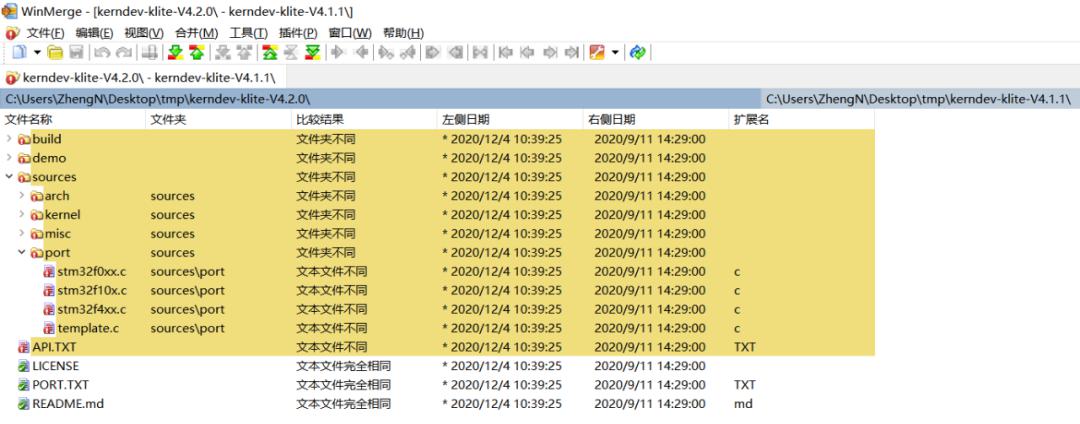Viewport: 1080px width, 424px height.
Task: Click the Refresh blue-green arrows icon
Action: coord(637,52)
